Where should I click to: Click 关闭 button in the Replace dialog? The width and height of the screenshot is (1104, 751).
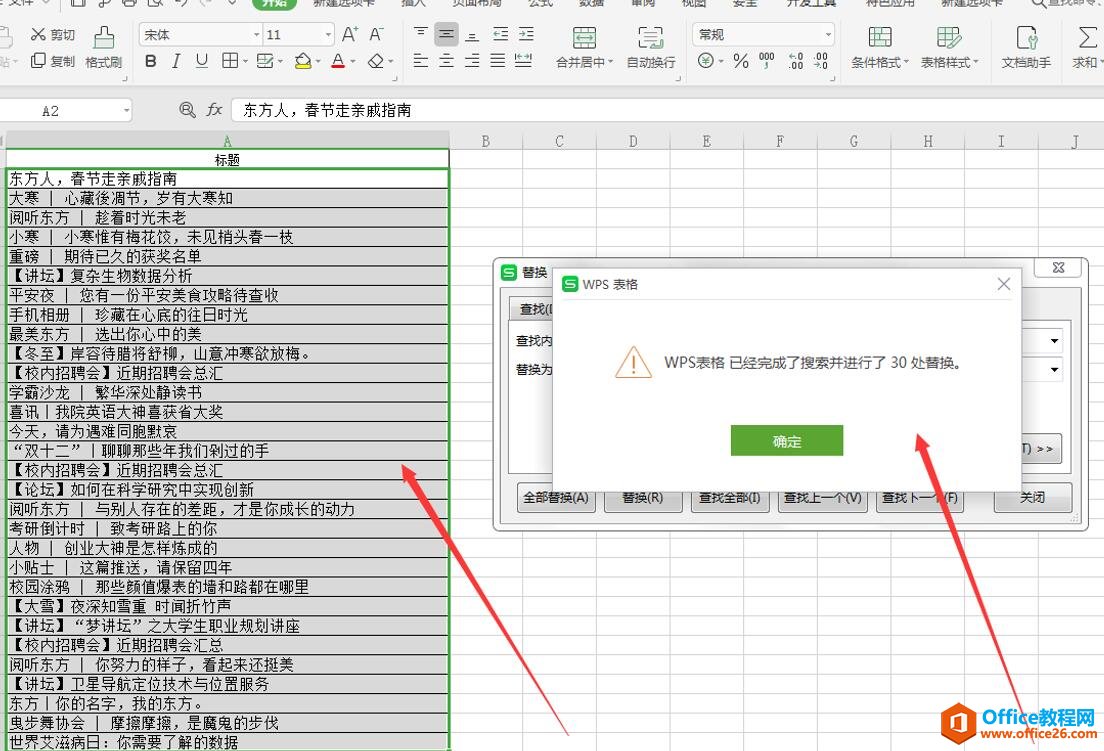1033,497
